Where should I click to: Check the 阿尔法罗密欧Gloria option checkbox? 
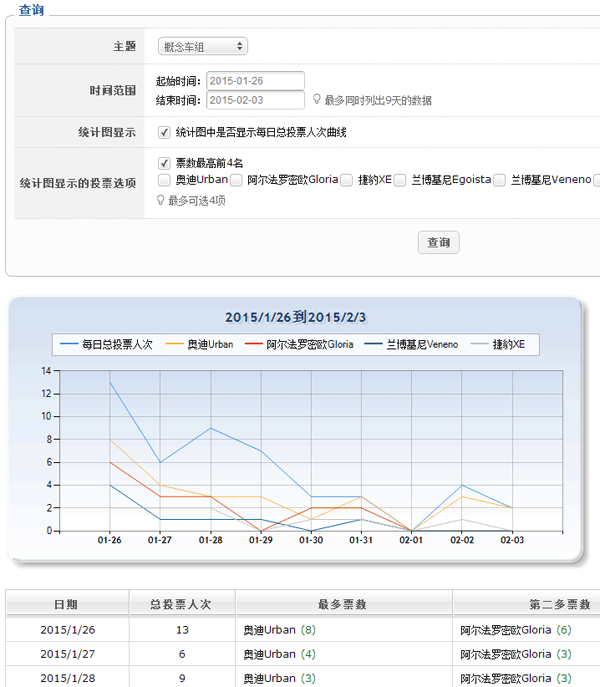(236, 180)
